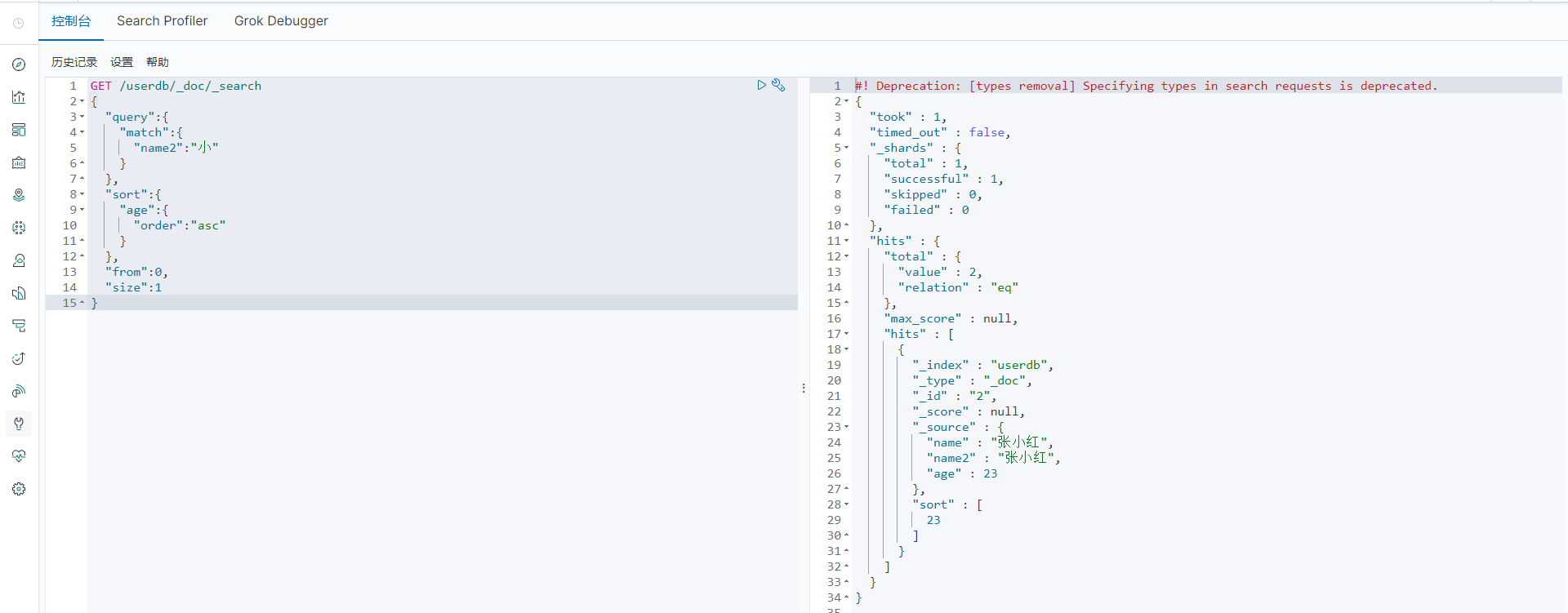Collapse response "sort" line 28 fold
Viewport: 1568px width, 613px height.
pyautogui.click(x=847, y=504)
